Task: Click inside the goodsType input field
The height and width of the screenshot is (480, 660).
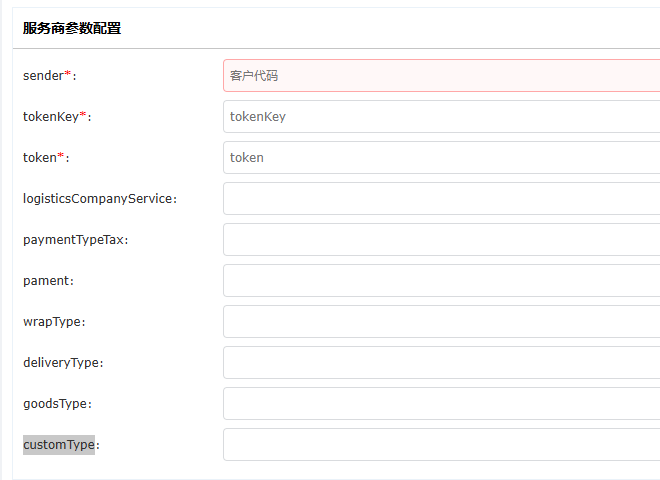Action: 440,403
